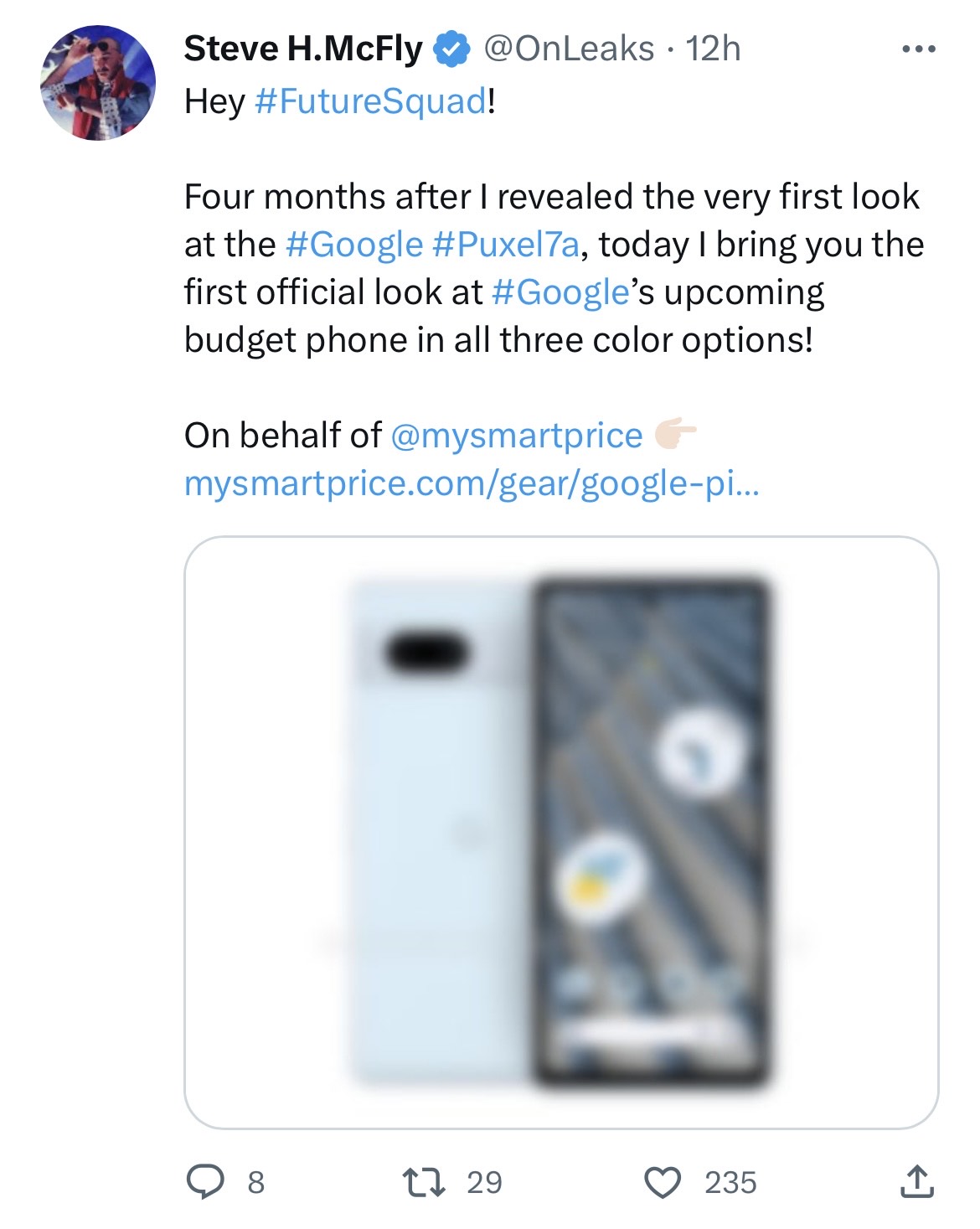Viewport: 980px width, 1229px height.
Task: Open the @OnLeaks handle
Action: tap(569, 49)
